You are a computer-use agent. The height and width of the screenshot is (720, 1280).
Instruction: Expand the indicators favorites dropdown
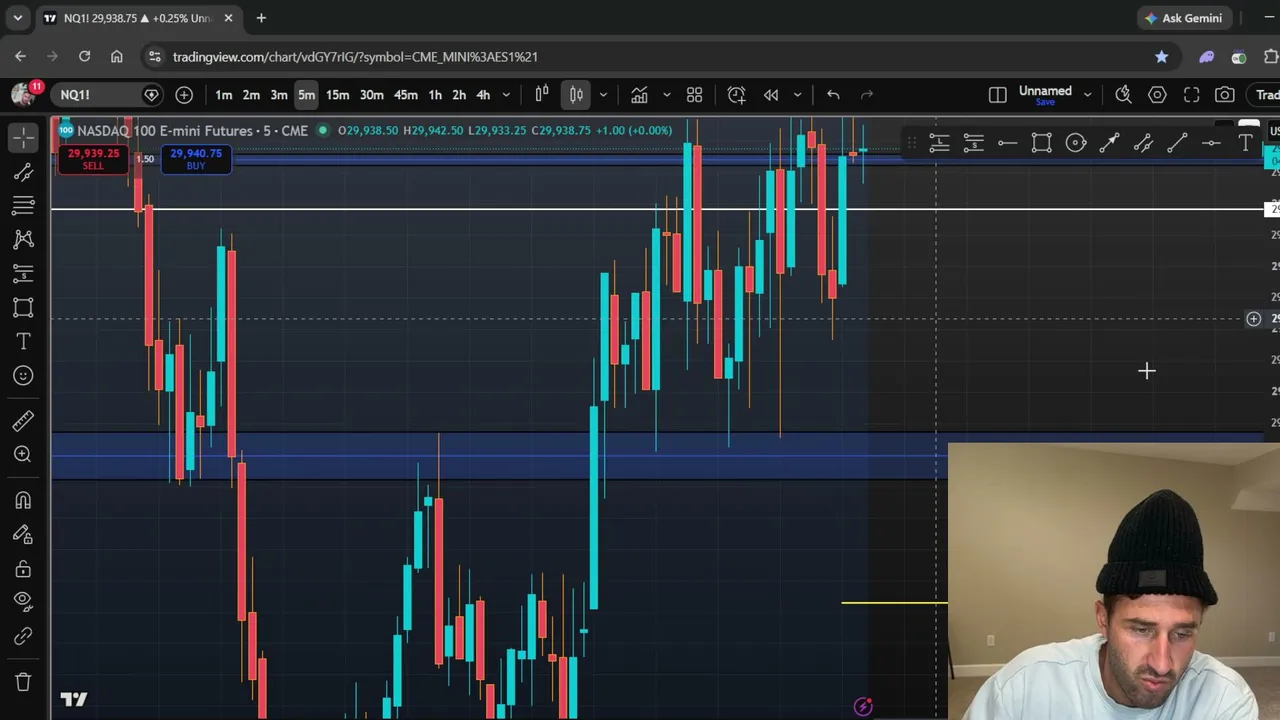pyautogui.click(x=666, y=95)
